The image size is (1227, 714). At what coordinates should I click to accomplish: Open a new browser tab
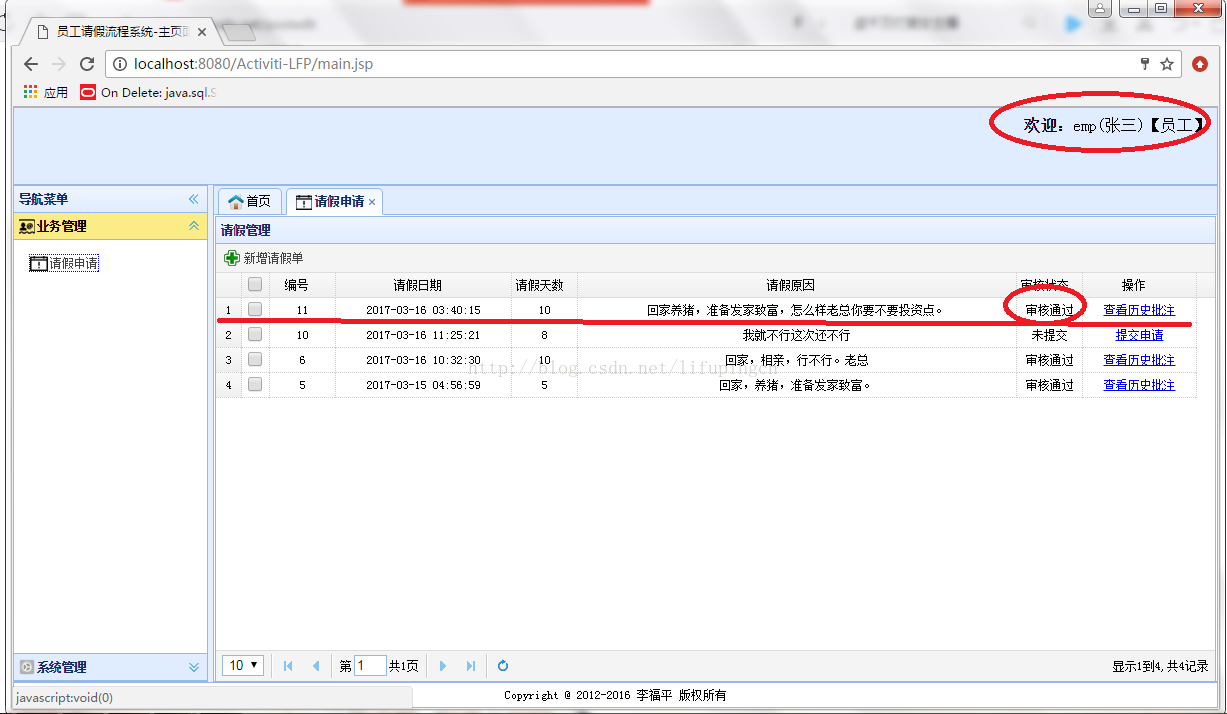tap(238, 33)
